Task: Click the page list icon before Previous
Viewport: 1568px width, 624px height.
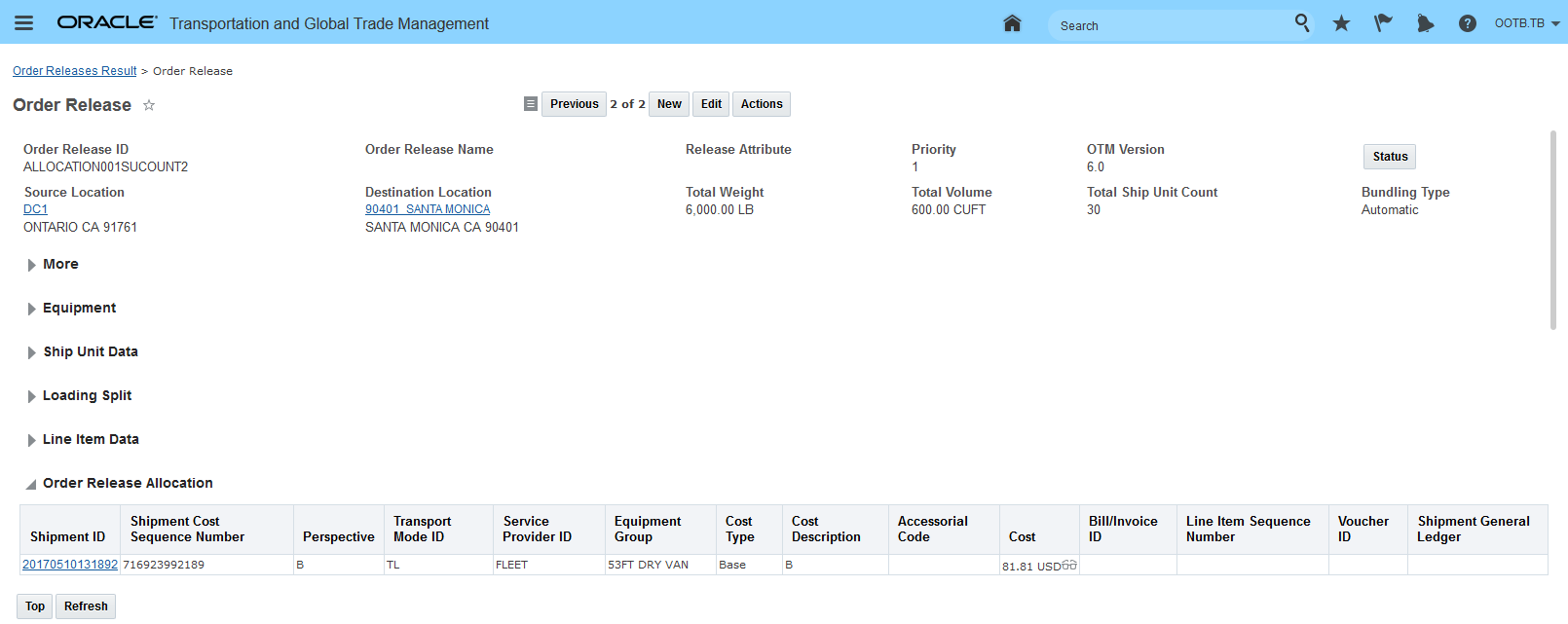Action: [530, 104]
